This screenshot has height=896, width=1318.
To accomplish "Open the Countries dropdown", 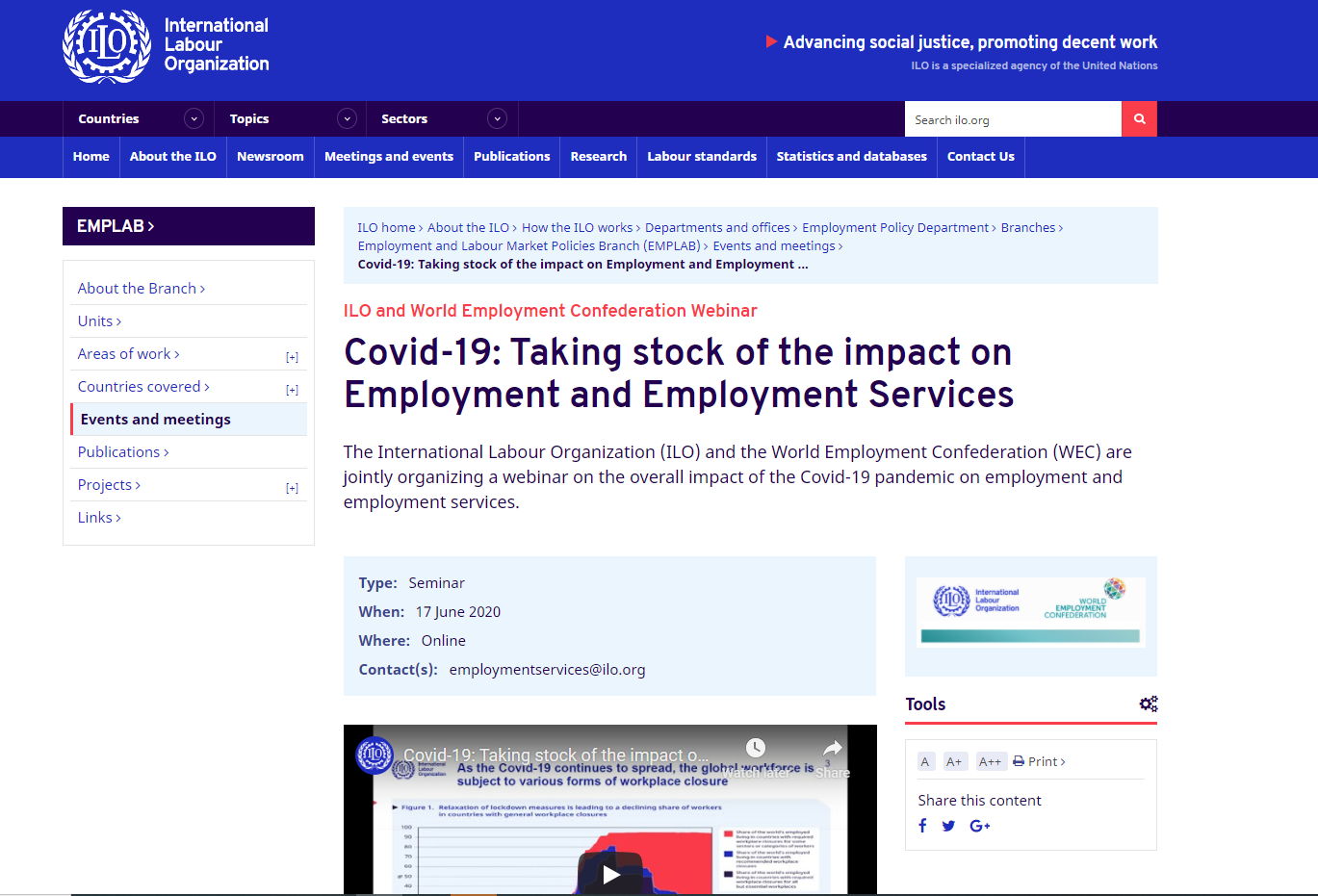I will (194, 119).
